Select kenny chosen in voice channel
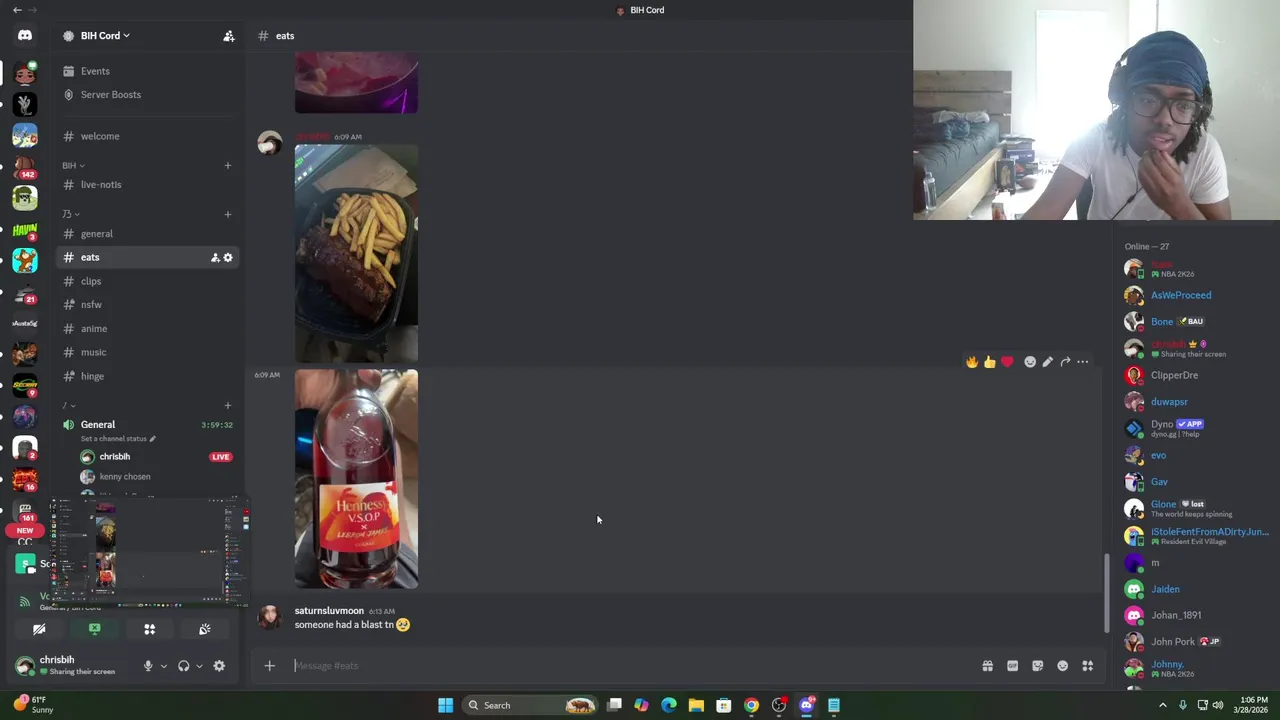Viewport: 1280px width, 720px height. point(155,477)
